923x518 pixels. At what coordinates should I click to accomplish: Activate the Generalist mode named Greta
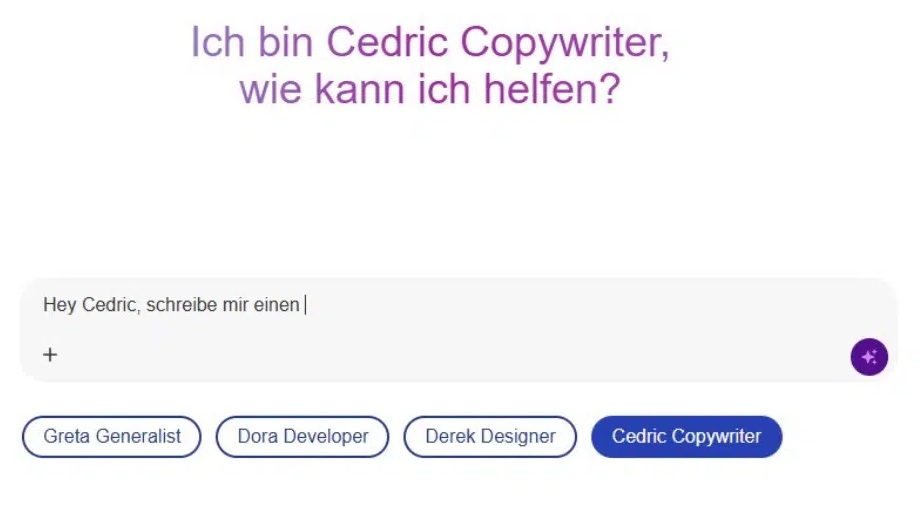tap(112, 437)
